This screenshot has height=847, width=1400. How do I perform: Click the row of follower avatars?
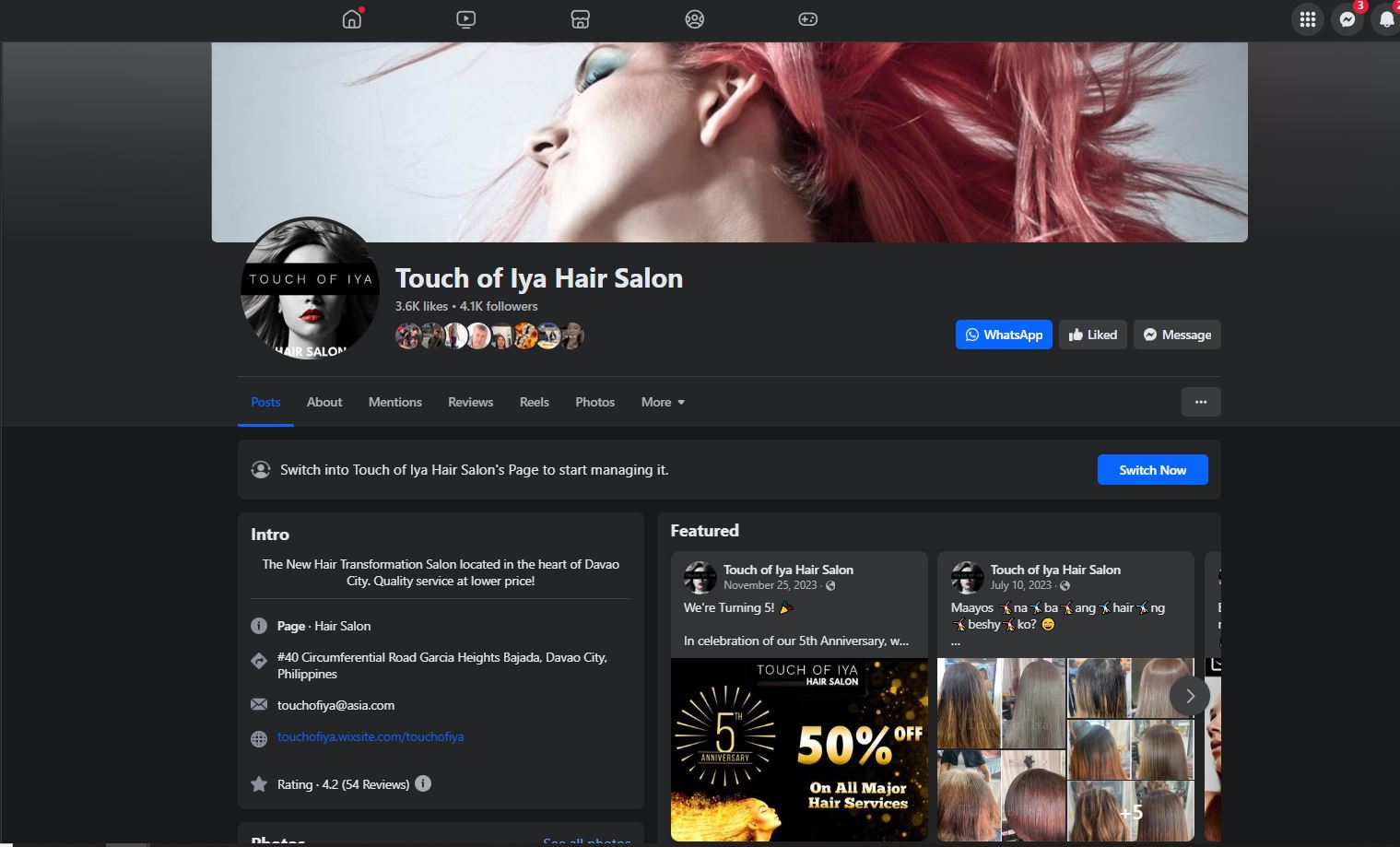(489, 335)
